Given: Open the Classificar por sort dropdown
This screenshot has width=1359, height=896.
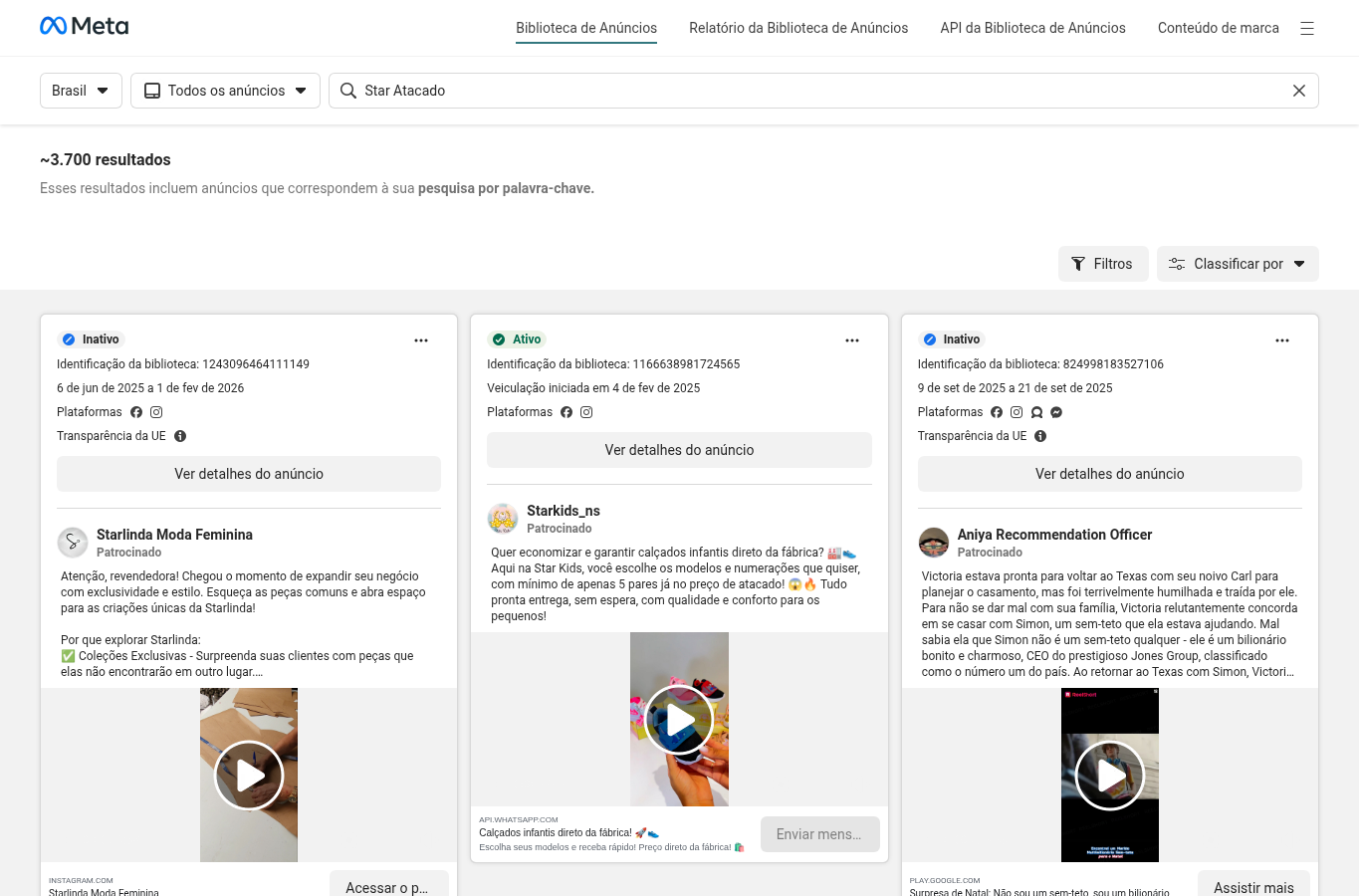Looking at the screenshot, I should [x=1238, y=264].
